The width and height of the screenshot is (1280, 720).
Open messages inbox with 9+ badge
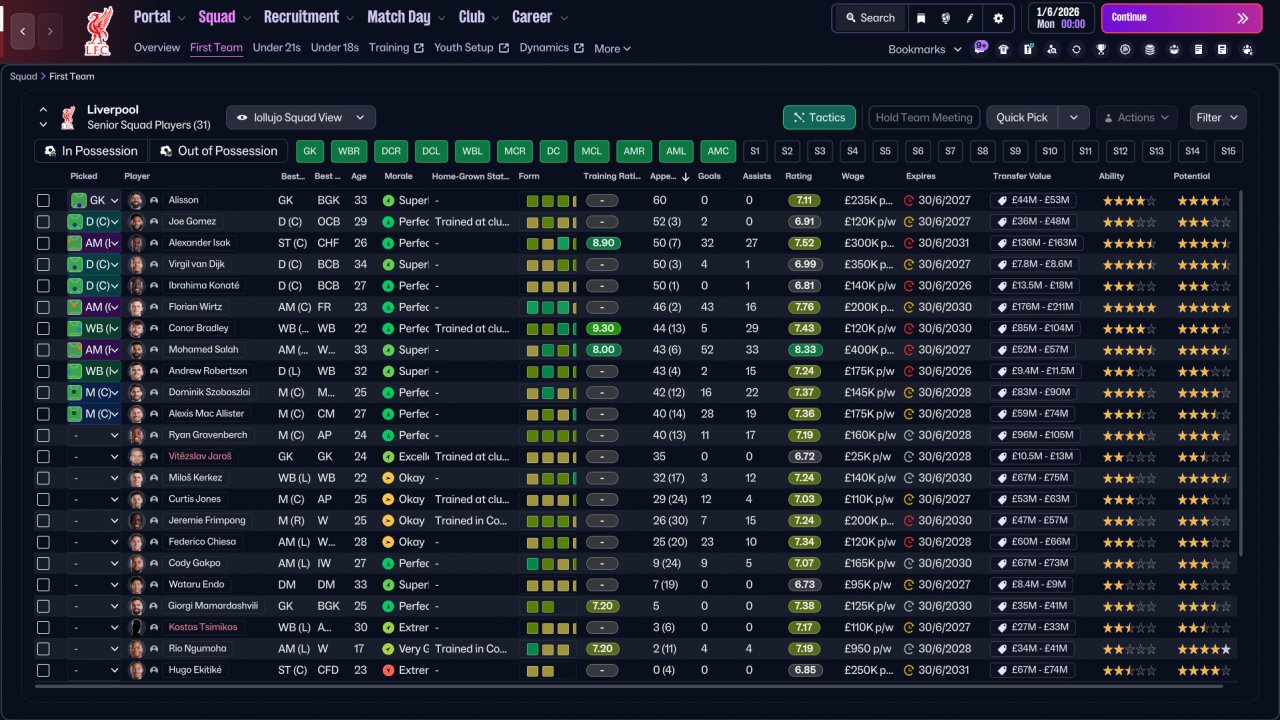point(980,48)
